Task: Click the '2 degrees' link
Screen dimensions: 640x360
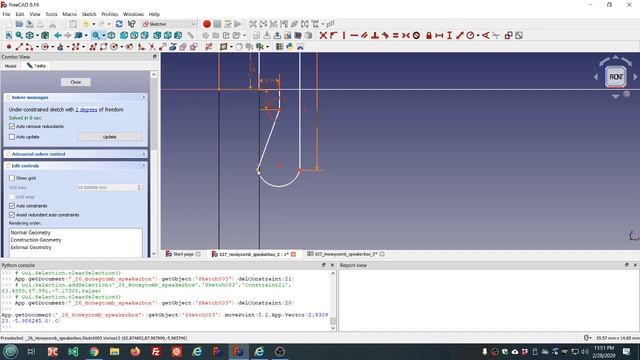Action: point(86,109)
